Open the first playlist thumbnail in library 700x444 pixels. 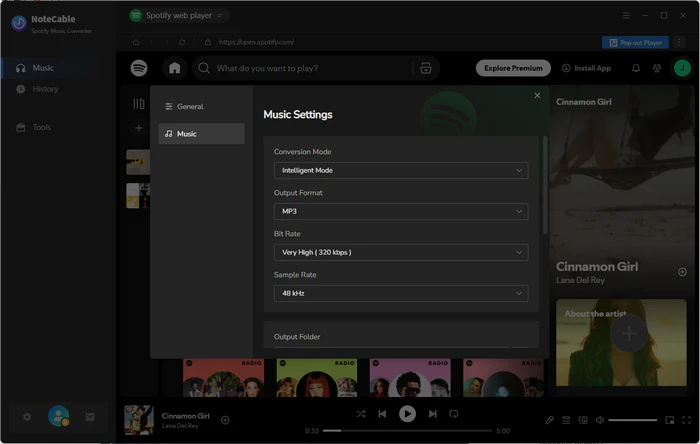click(x=138, y=162)
